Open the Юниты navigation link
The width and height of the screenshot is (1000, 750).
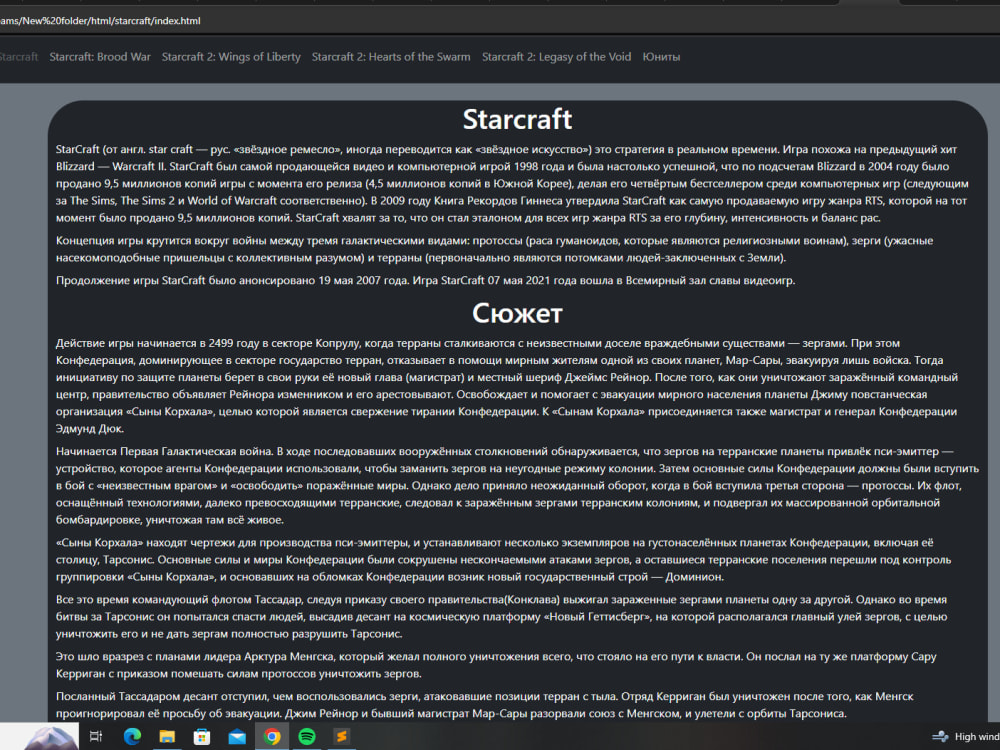tap(661, 57)
